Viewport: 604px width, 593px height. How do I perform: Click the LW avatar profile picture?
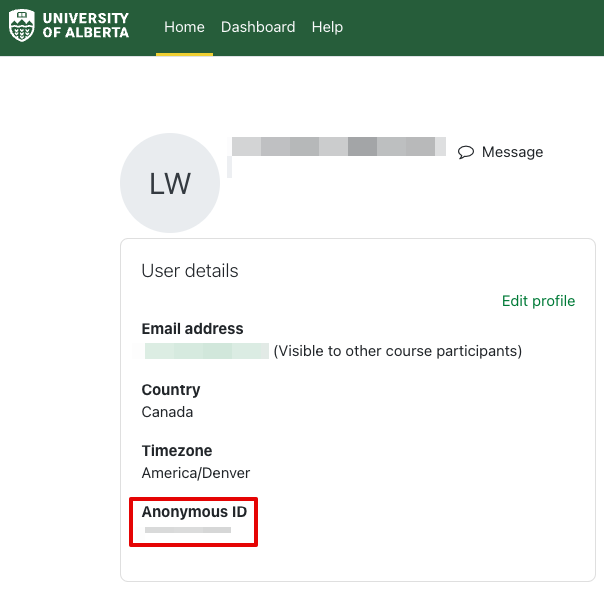coord(170,184)
